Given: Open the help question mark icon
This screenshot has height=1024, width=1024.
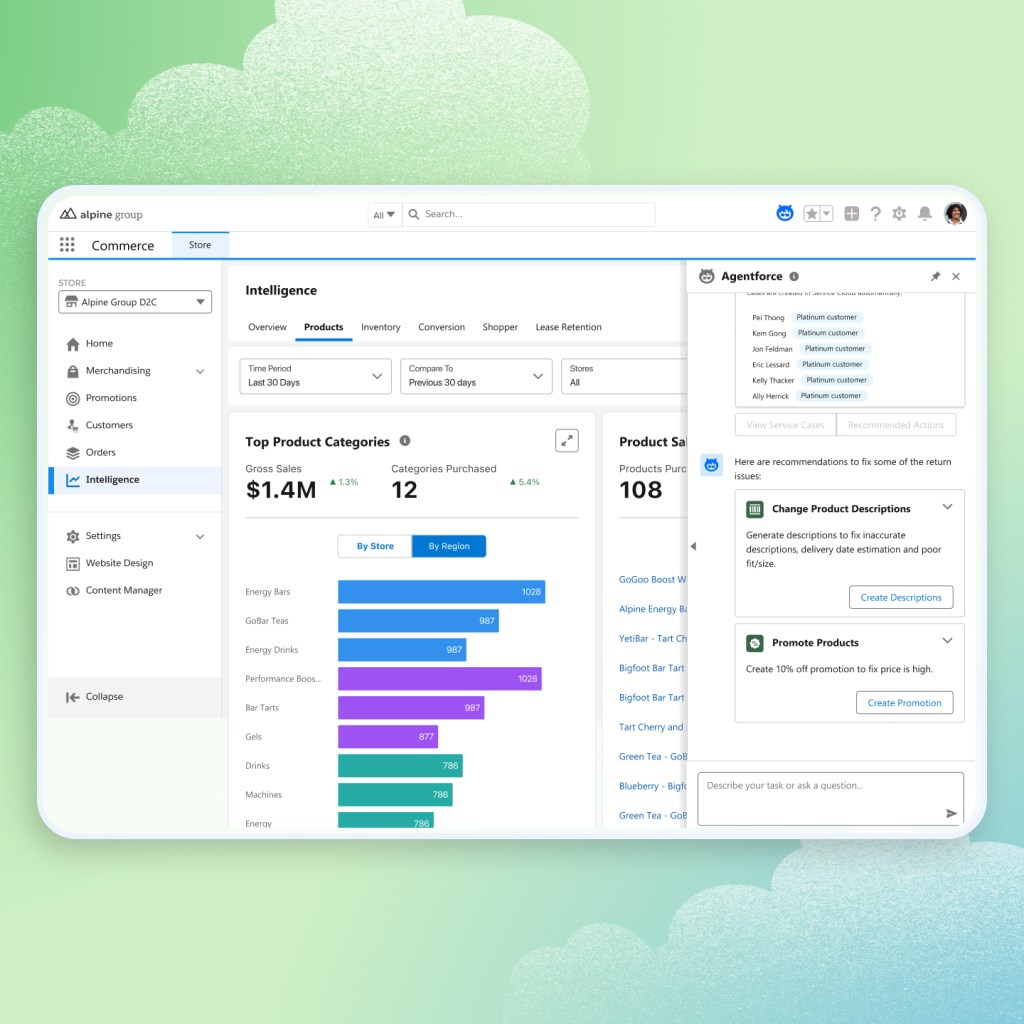Looking at the screenshot, I should click(876, 214).
